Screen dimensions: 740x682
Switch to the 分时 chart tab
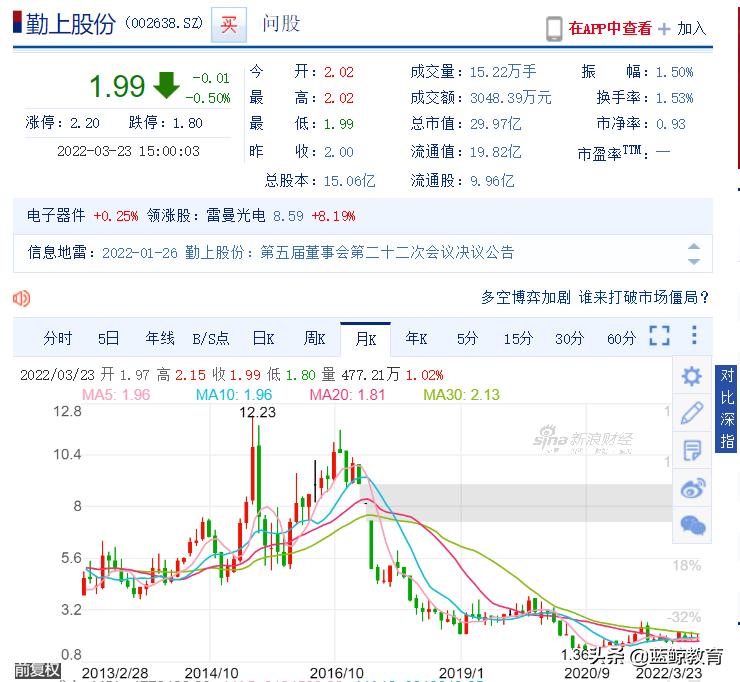[x=58, y=338]
